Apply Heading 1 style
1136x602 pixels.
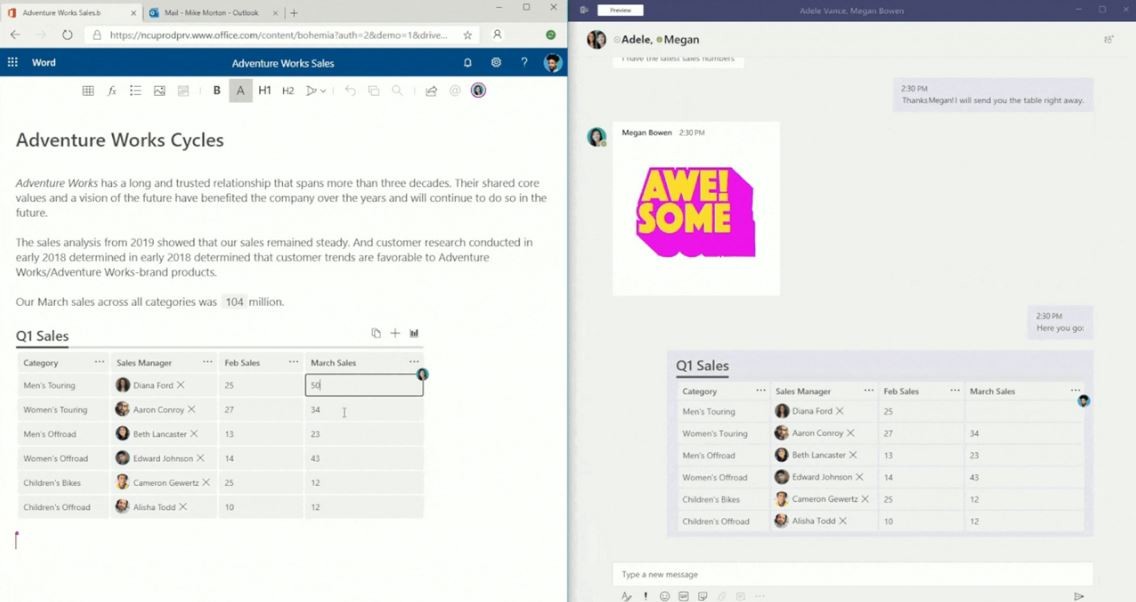click(264, 91)
